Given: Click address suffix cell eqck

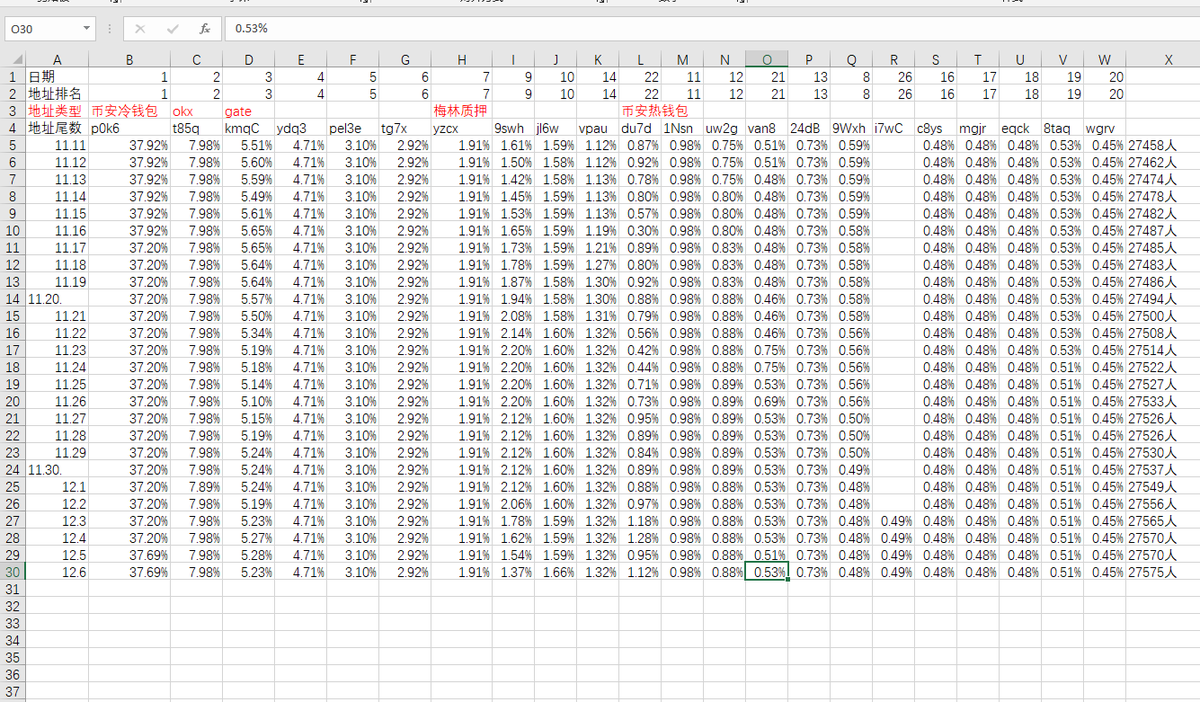Looking at the screenshot, I should point(1019,128).
